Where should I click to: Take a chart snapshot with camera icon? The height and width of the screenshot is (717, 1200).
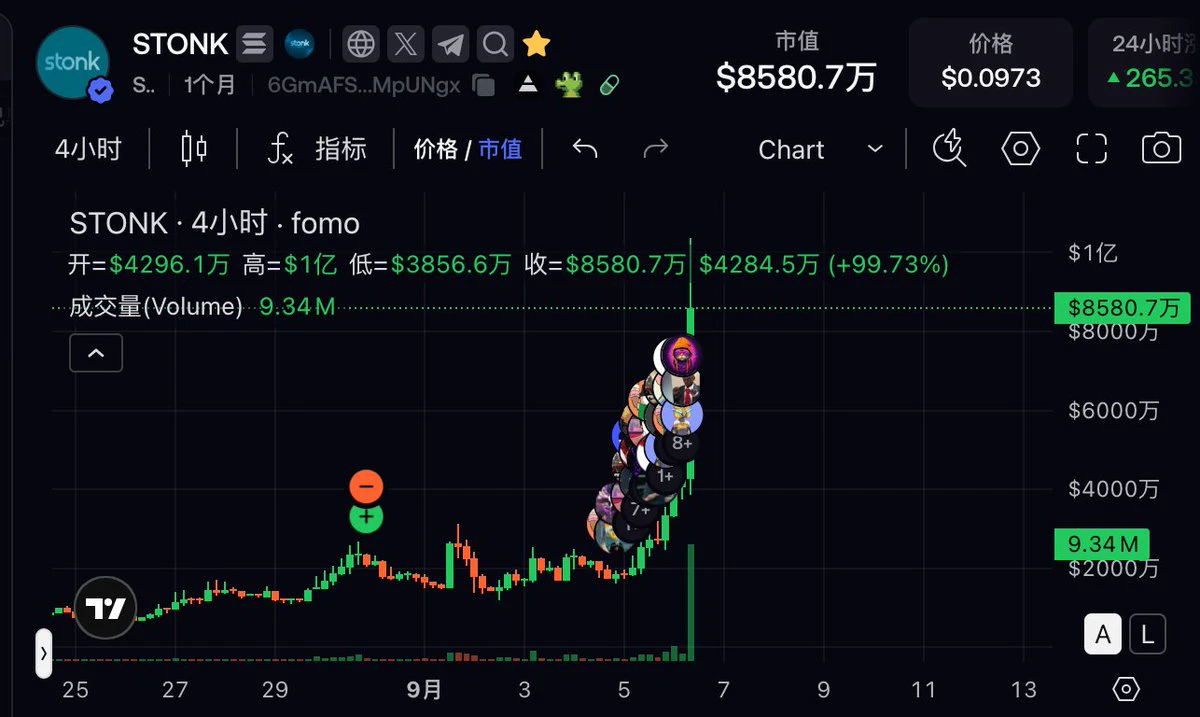pyautogui.click(x=1161, y=150)
